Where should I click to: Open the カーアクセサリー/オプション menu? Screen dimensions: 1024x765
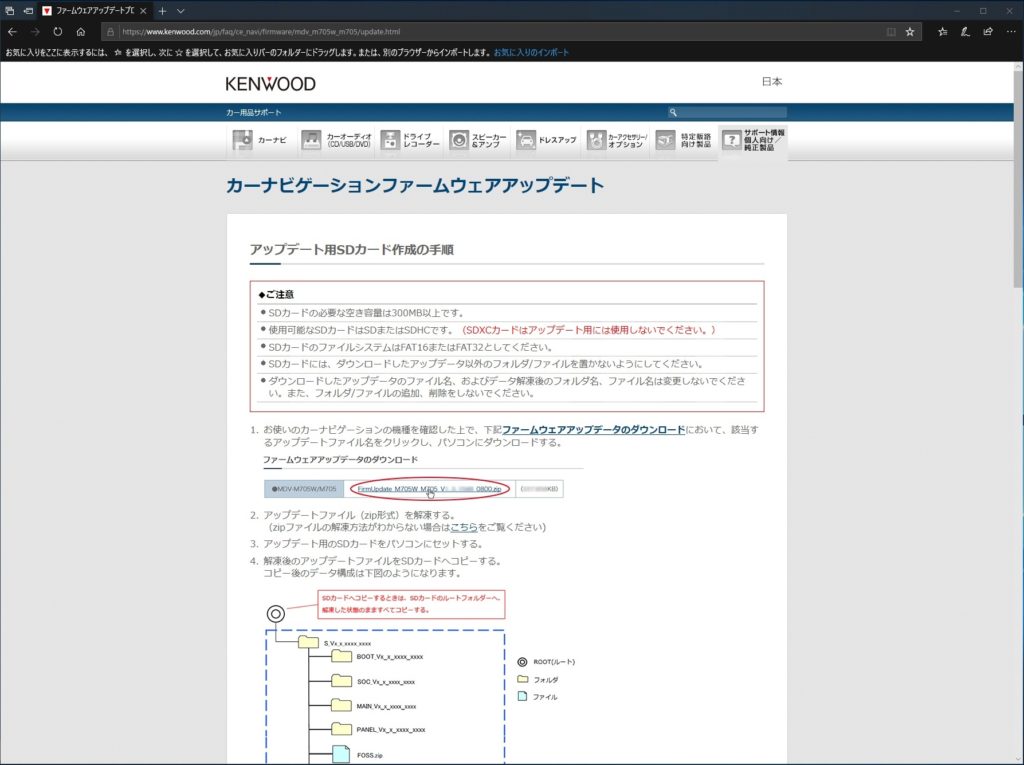616,140
